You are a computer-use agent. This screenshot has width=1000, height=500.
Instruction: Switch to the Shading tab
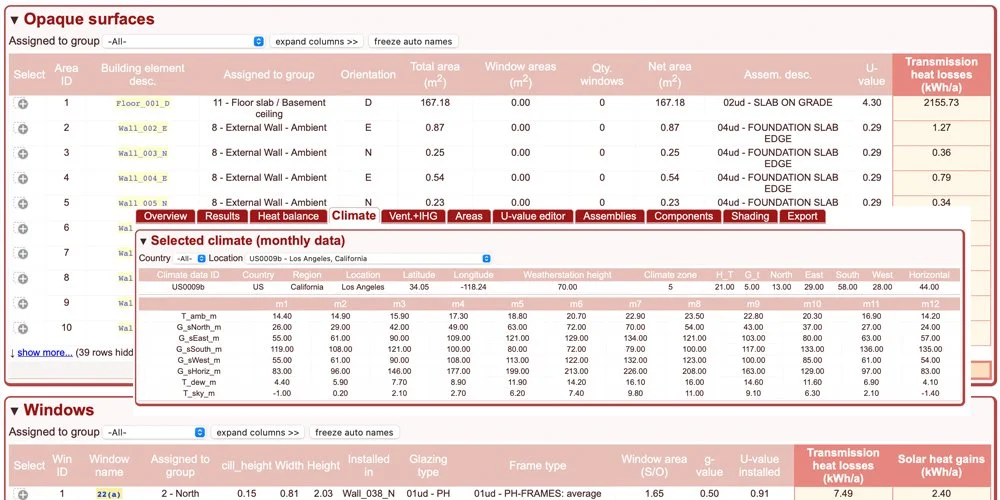pyautogui.click(x=750, y=216)
